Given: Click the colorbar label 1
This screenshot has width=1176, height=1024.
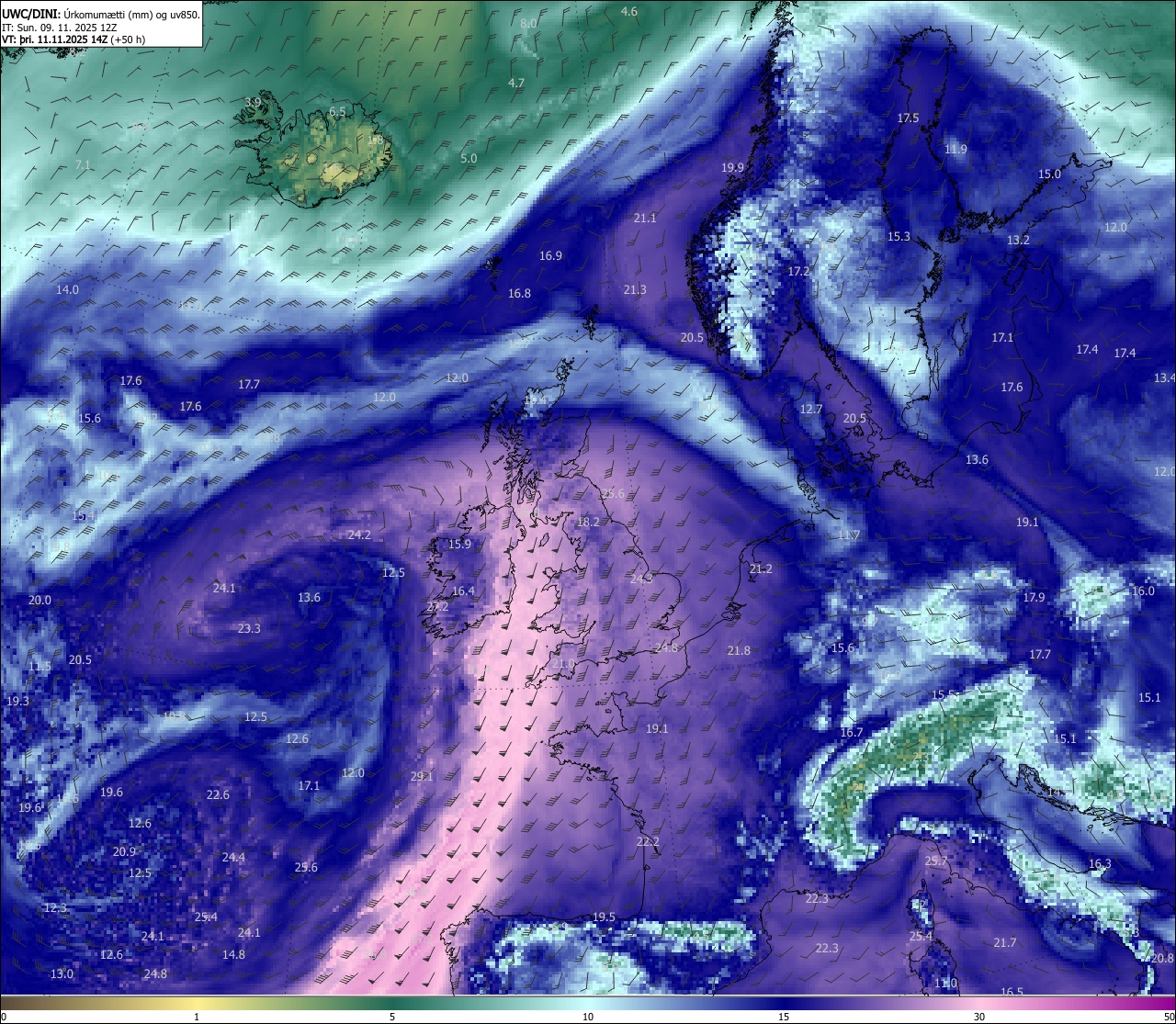Looking at the screenshot, I should [197, 1017].
